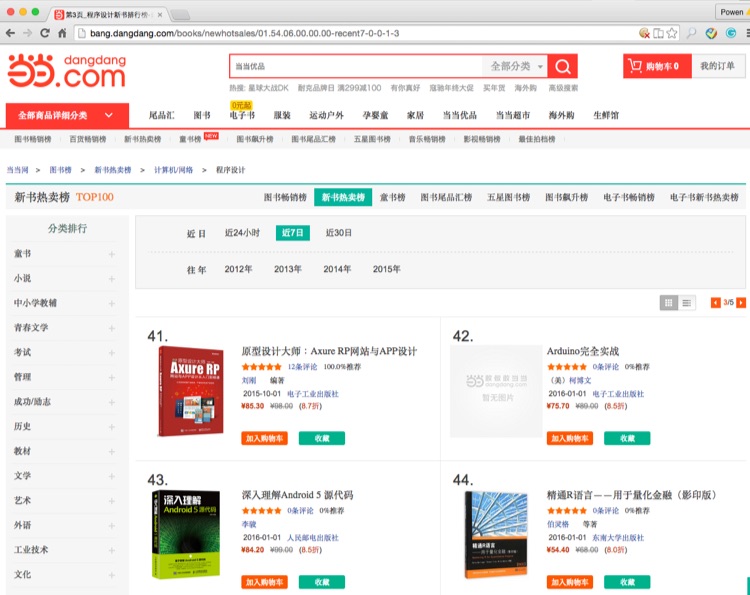Open 童书榜 with NEW badge
The height and width of the screenshot is (595, 750).
tap(190, 139)
